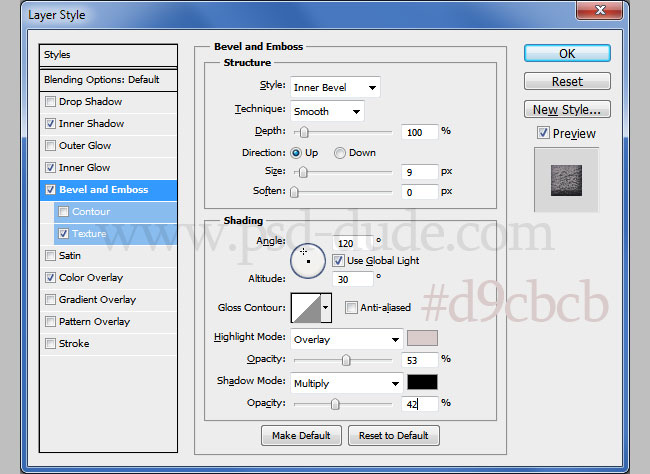
Task: Click the Gloss Contour thumbnail preview
Action: (x=306, y=308)
